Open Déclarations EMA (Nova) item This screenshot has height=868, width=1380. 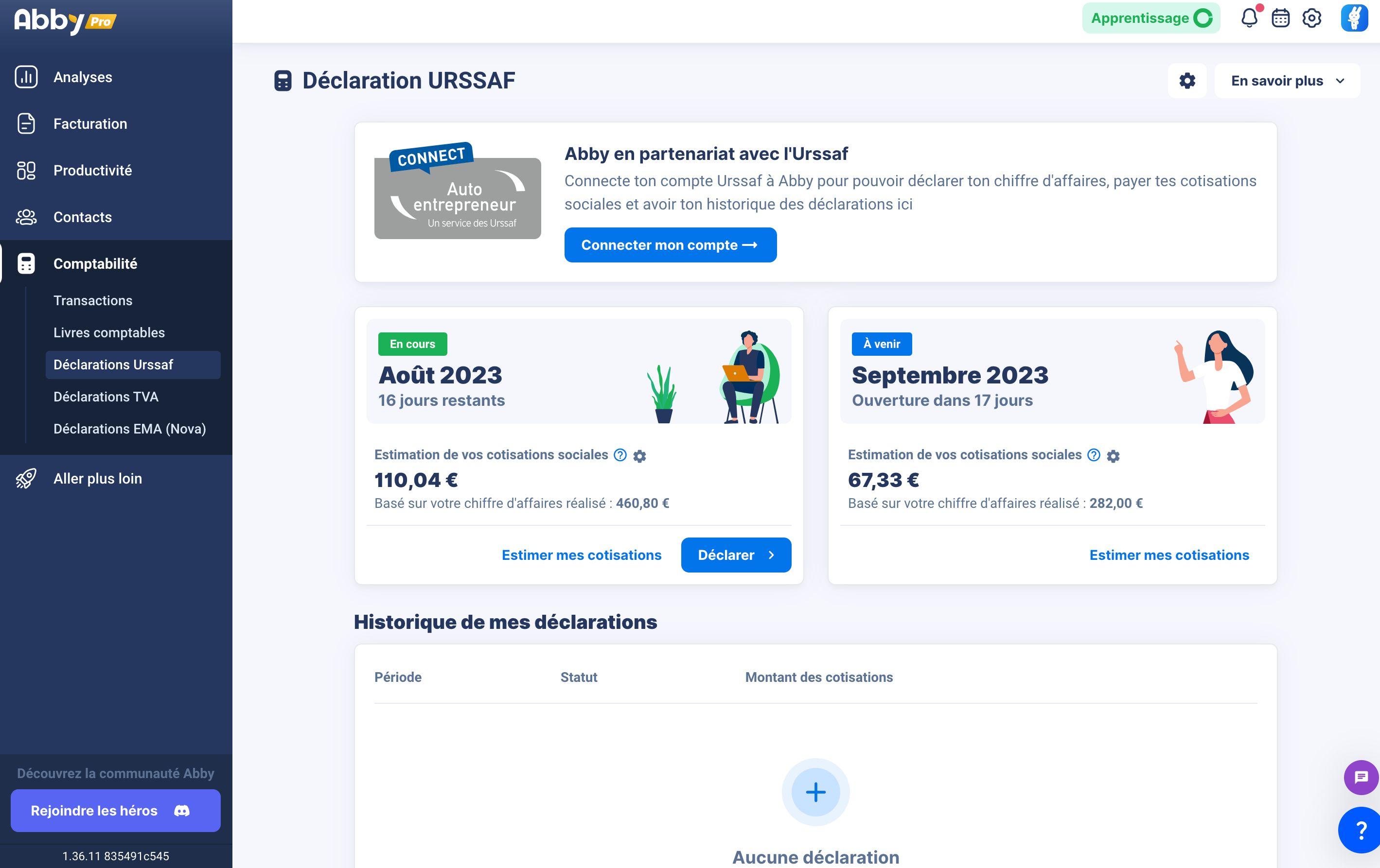point(129,429)
